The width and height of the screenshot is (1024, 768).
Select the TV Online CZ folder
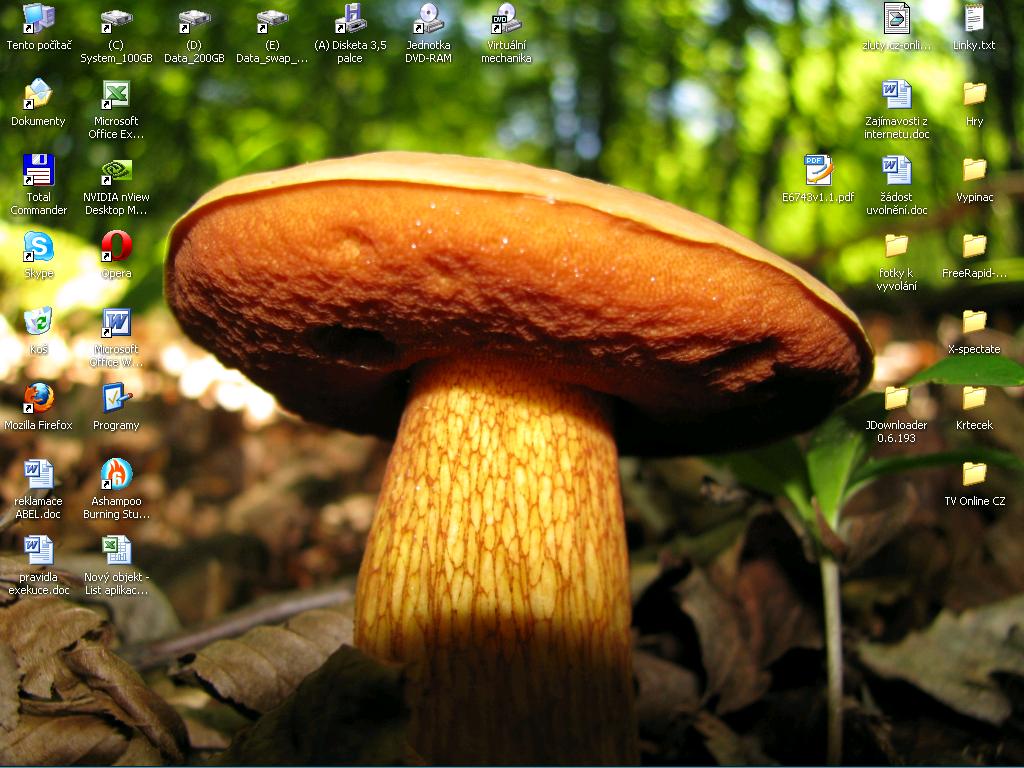pyautogui.click(x=974, y=475)
